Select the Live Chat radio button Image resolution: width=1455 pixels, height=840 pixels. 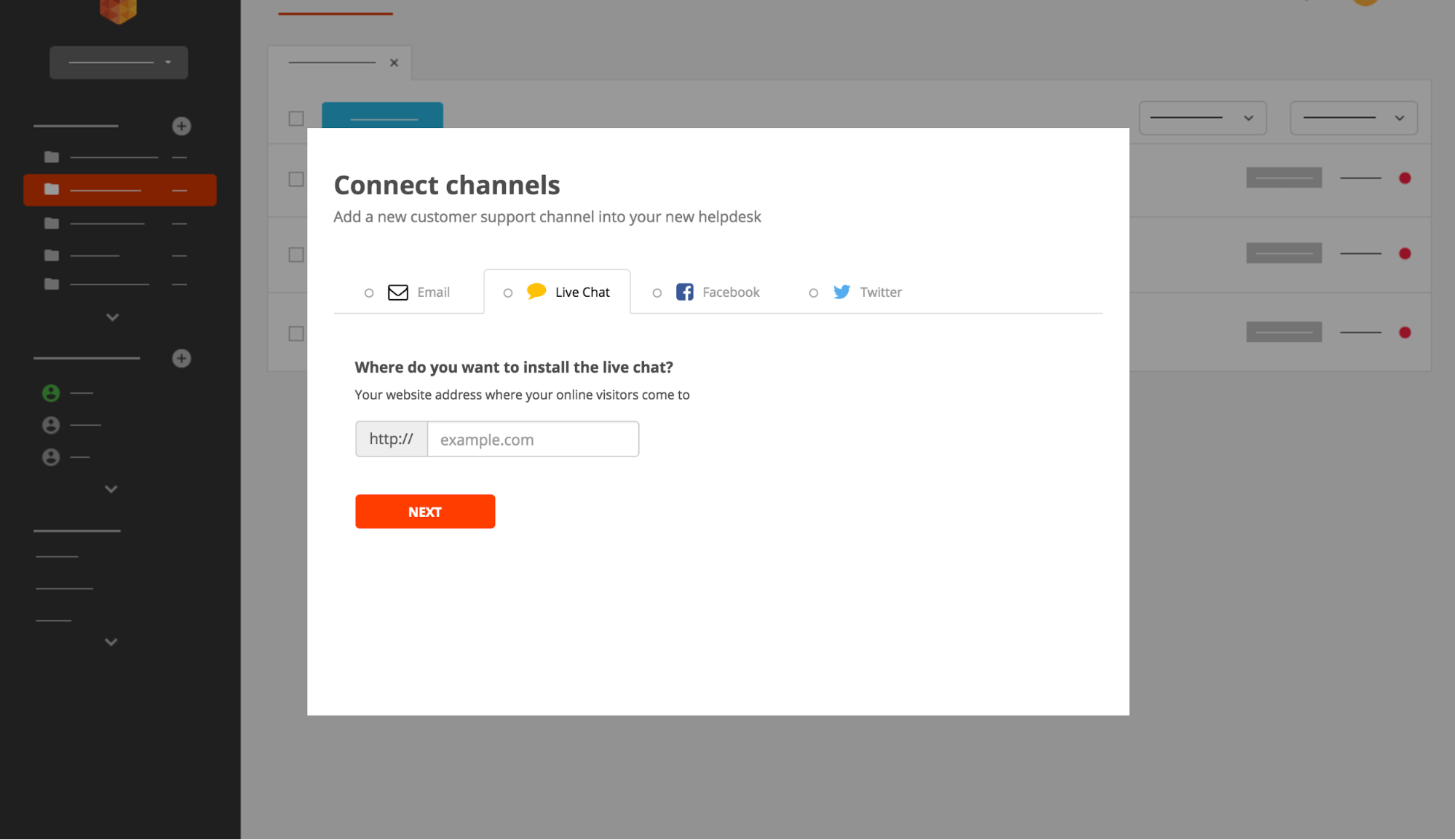[x=508, y=293]
